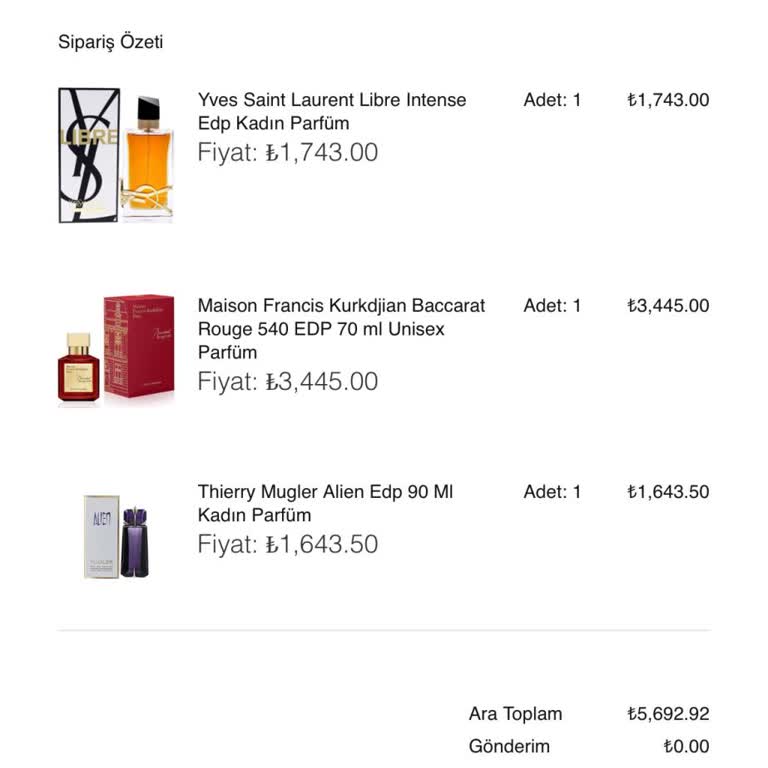Click the Adet: 1 quantity for Mugler Alien

(552, 492)
